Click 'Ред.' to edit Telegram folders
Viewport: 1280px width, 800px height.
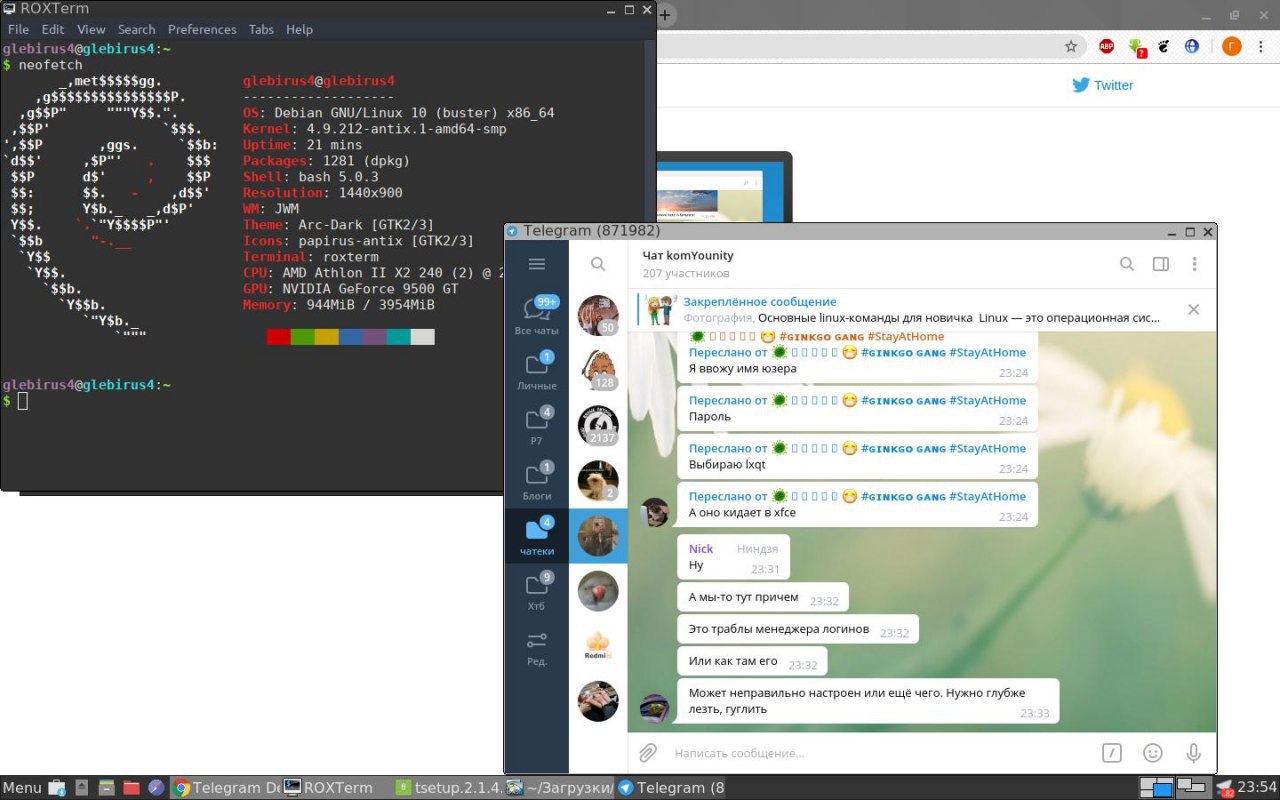coord(537,647)
